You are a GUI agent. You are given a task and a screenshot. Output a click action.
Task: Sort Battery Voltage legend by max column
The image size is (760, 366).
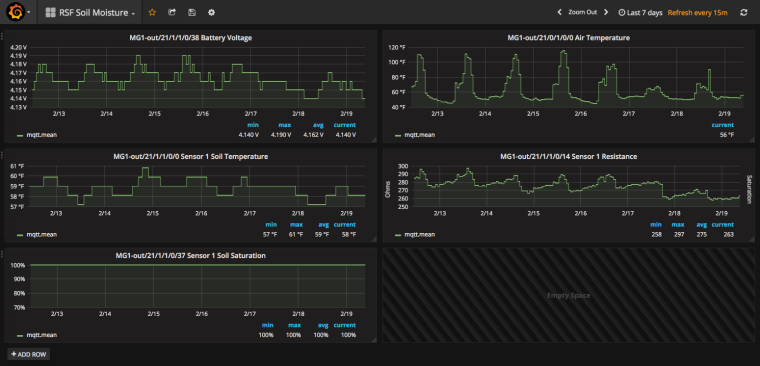285,125
